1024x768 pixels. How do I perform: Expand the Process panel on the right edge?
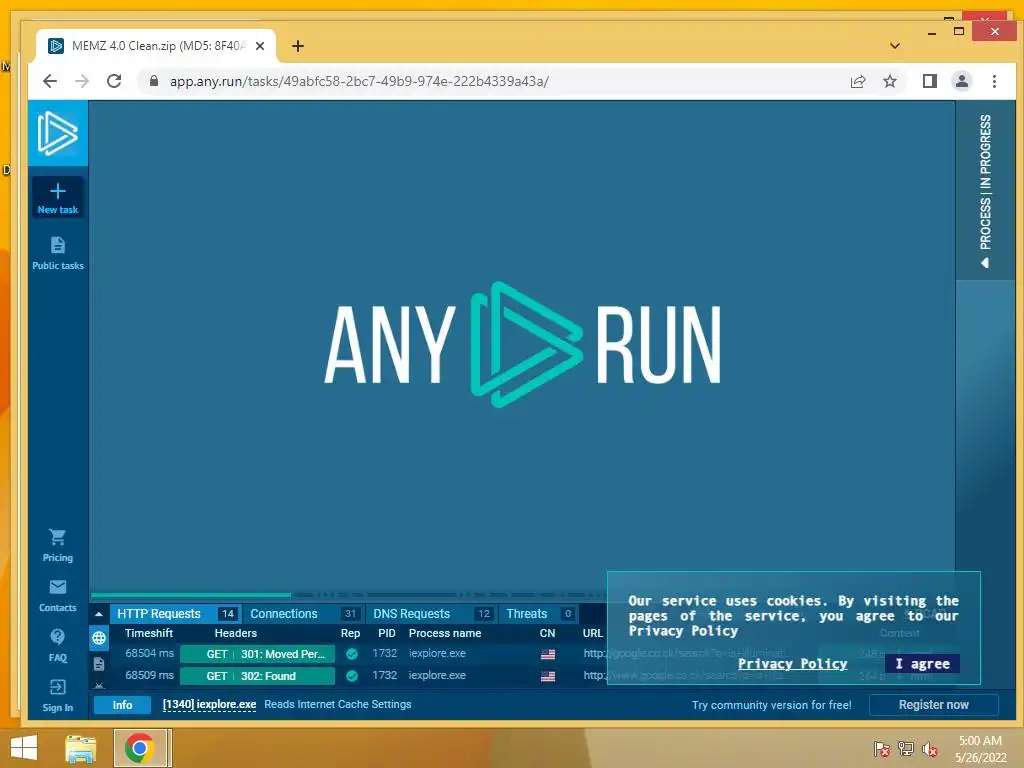tap(985, 191)
